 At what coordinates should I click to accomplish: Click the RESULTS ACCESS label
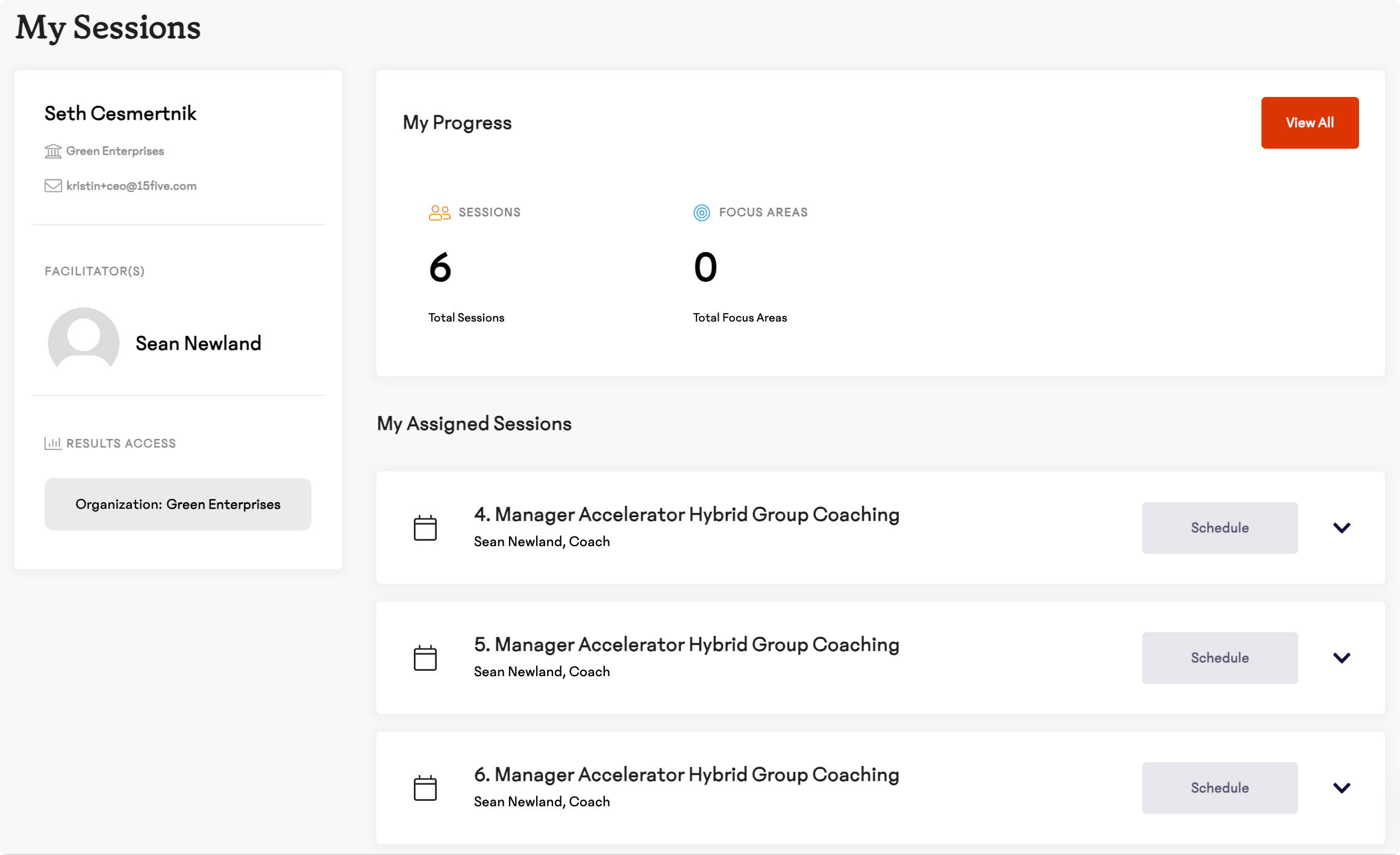pyautogui.click(x=121, y=444)
